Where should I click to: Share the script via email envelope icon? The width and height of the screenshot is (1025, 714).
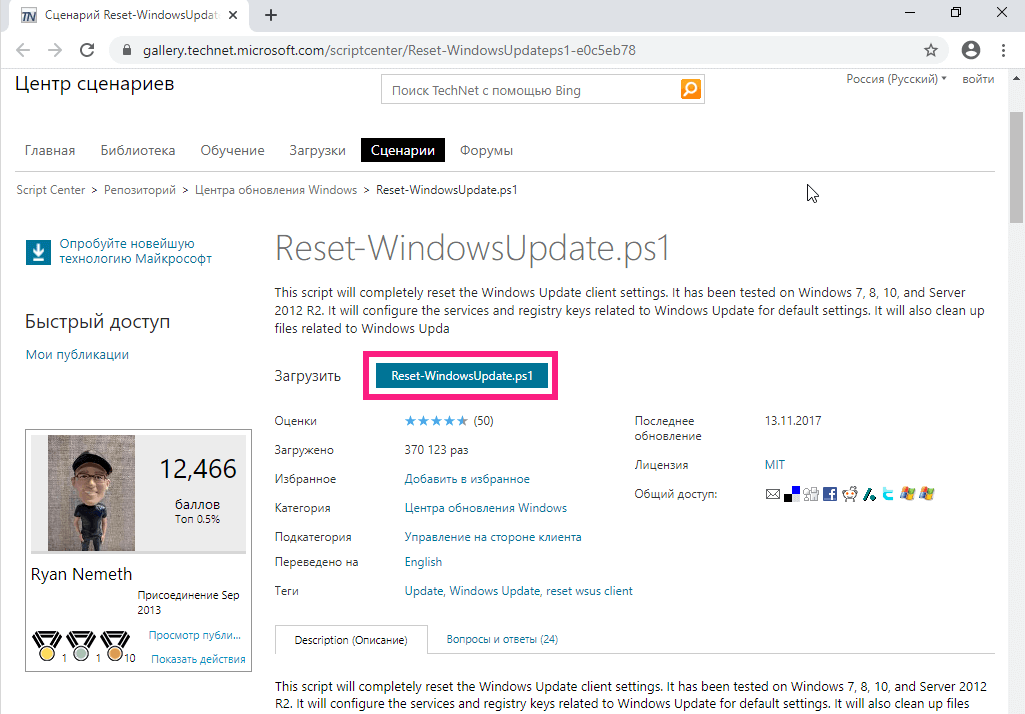(772, 494)
